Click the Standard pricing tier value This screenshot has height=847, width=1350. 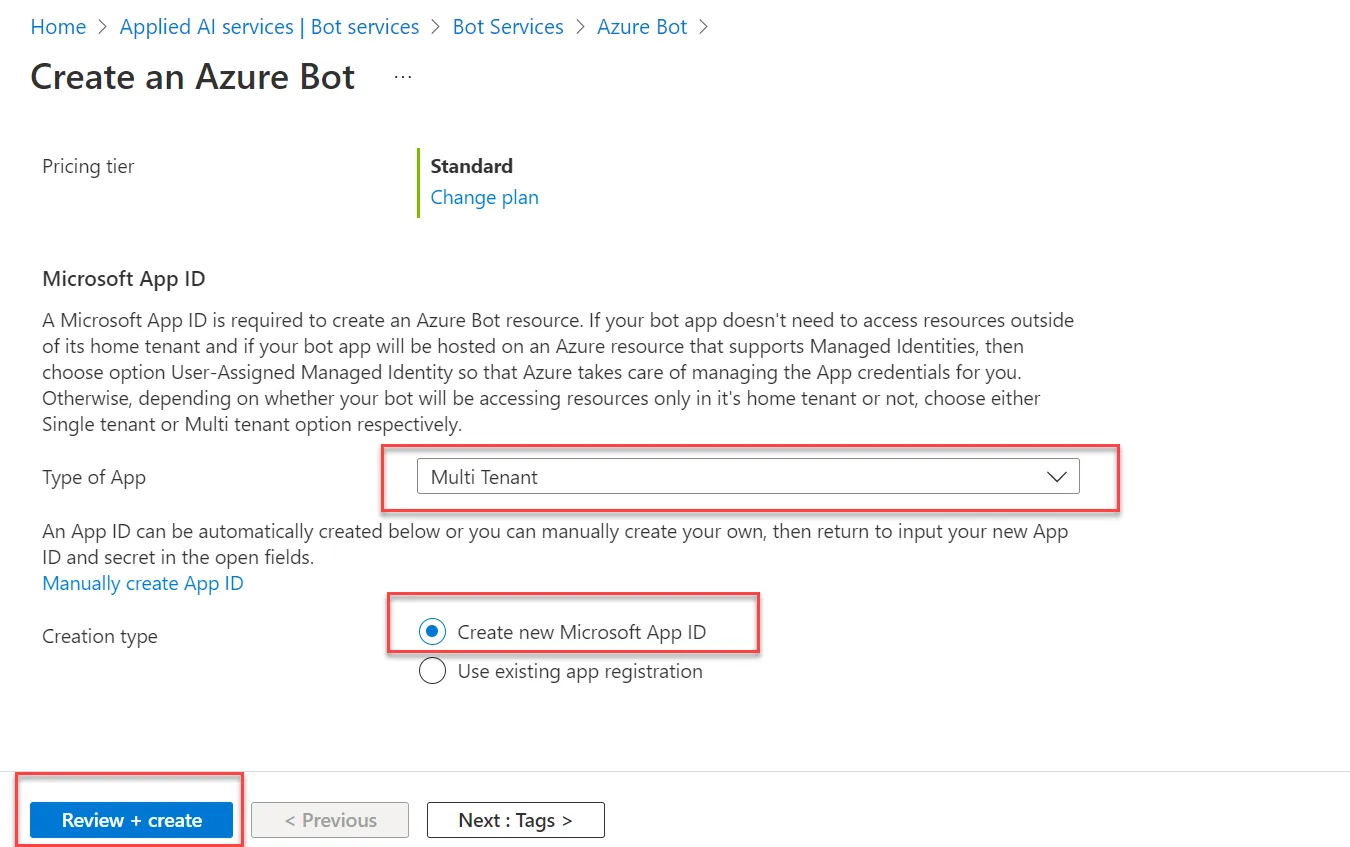(x=472, y=166)
